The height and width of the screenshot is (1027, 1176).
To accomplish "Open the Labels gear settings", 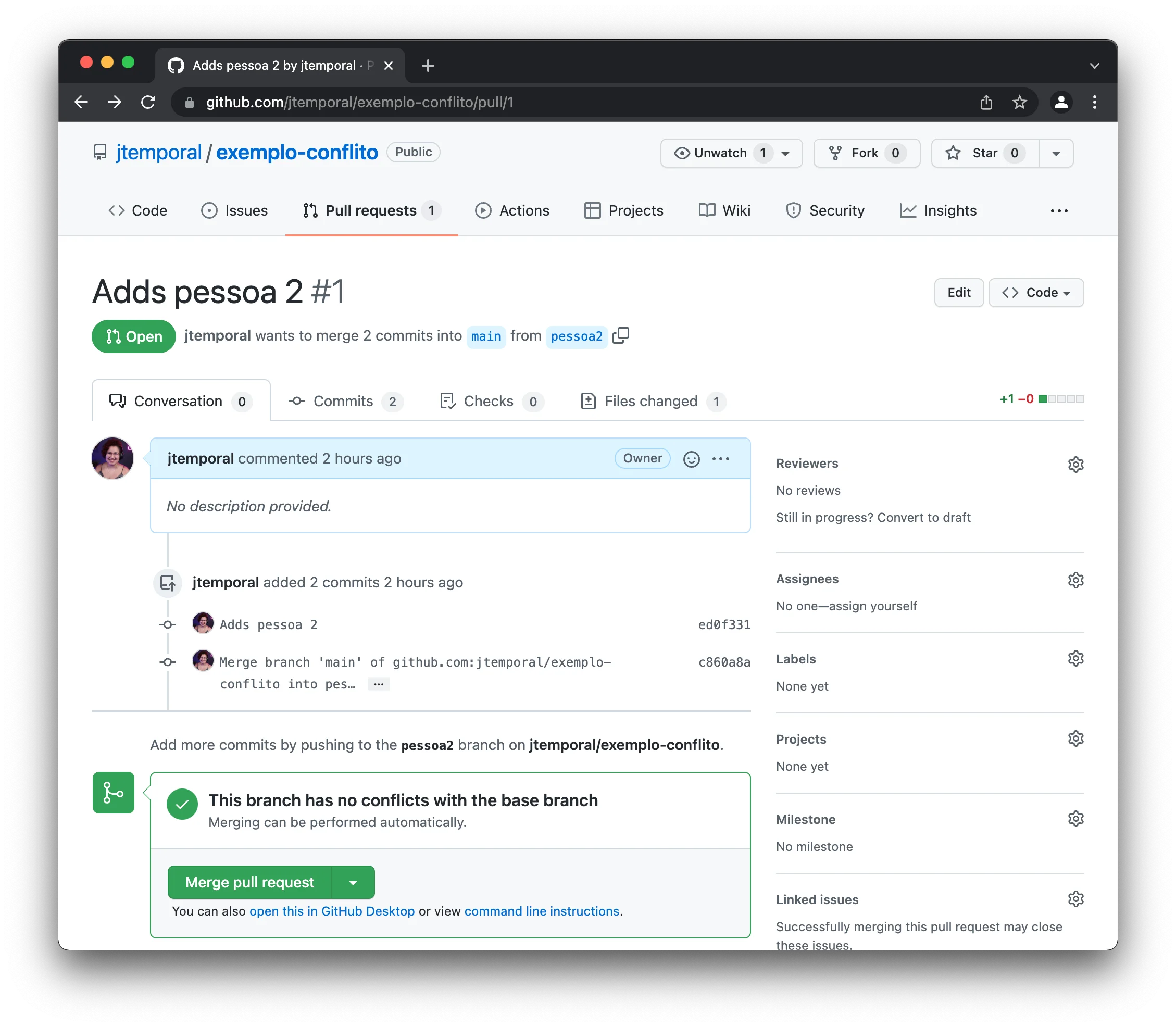I will (1075, 658).
